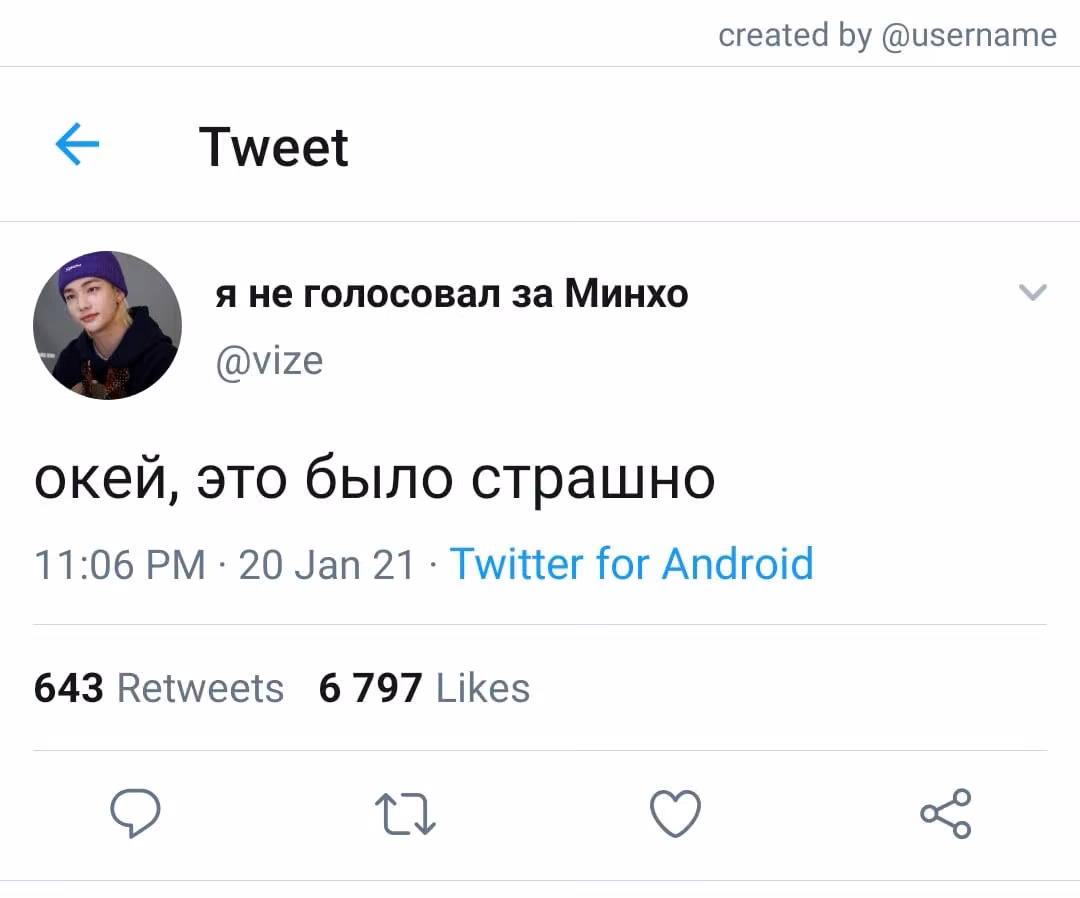Open the @vize handle profile
The image size is (1080, 898).
269,361
